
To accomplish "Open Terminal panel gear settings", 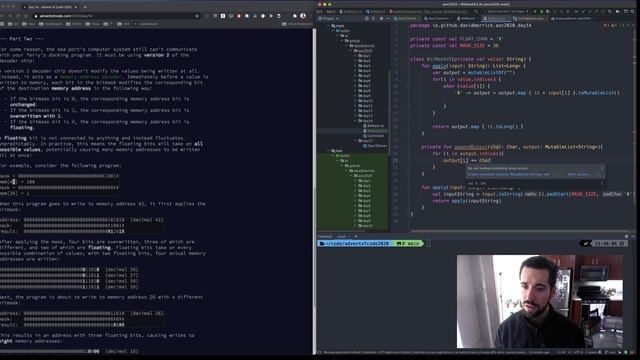I will 627,236.
